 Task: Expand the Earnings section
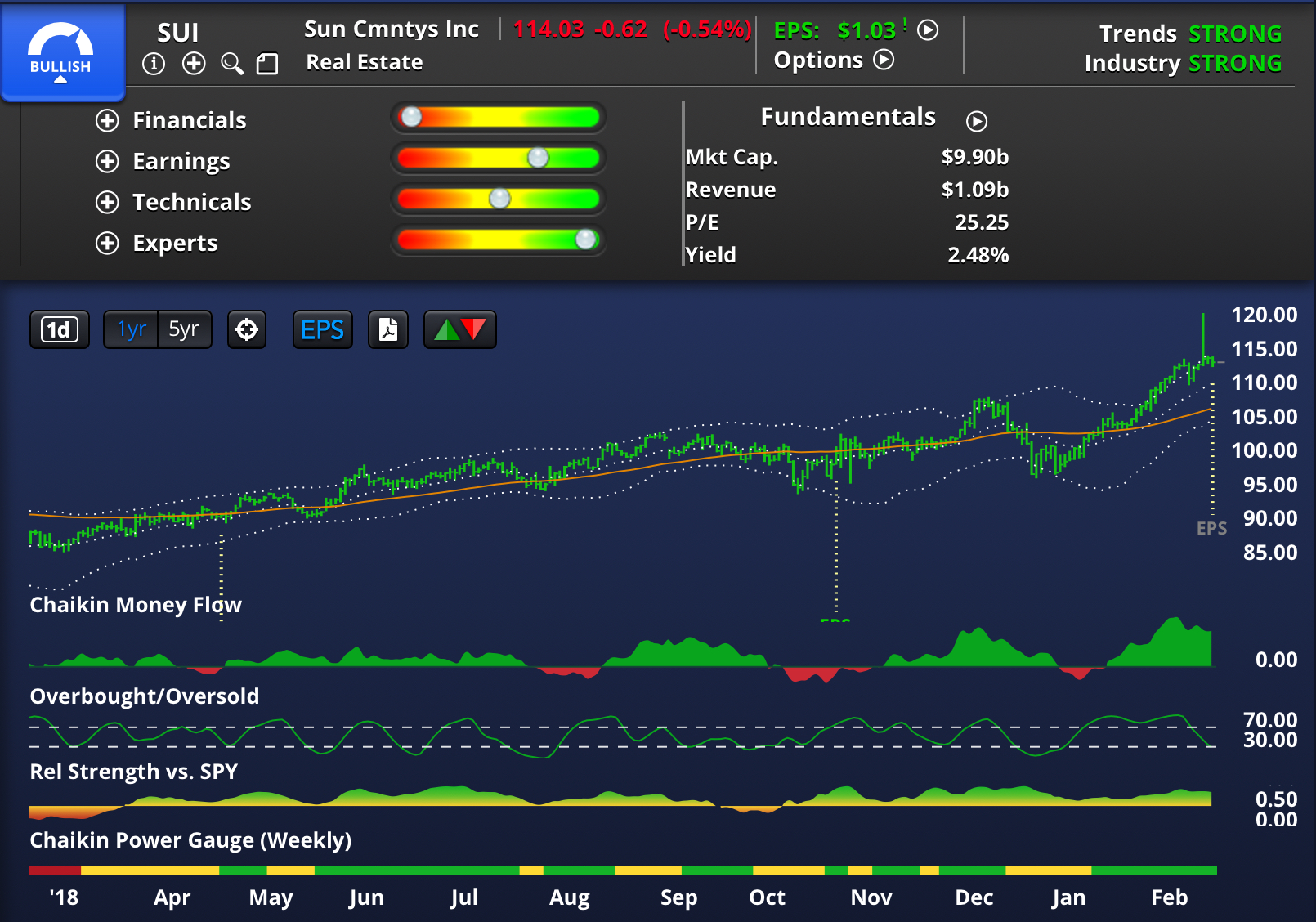tap(107, 162)
